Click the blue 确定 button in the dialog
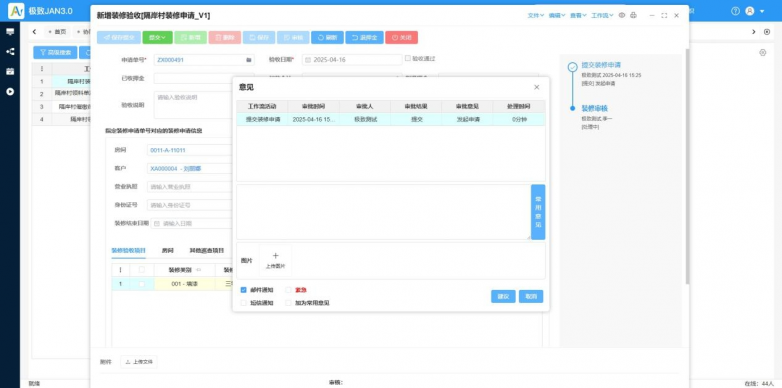 coord(503,296)
